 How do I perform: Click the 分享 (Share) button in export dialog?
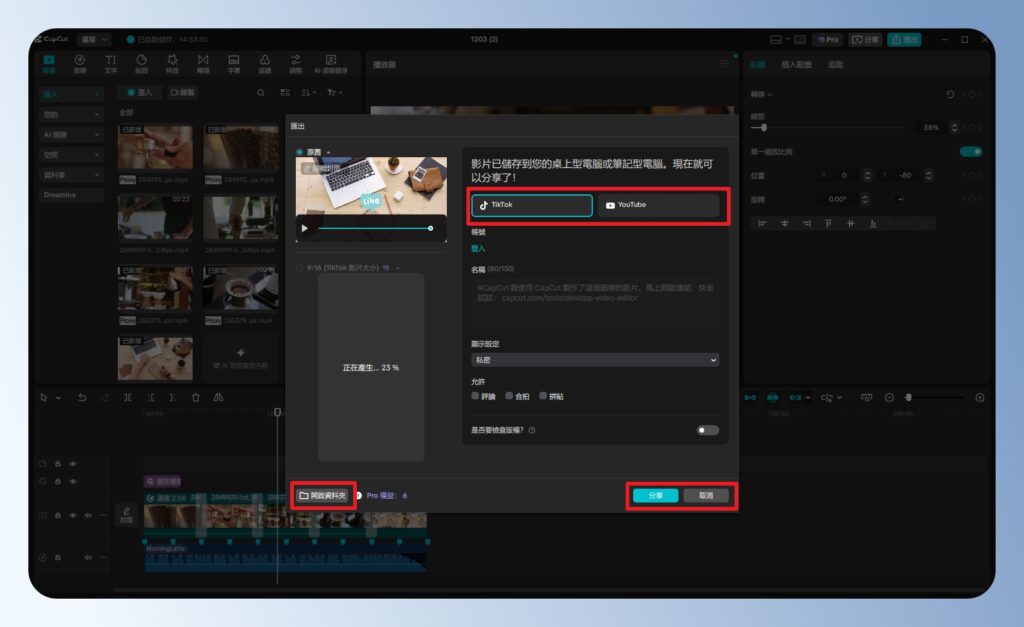(x=655, y=495)
